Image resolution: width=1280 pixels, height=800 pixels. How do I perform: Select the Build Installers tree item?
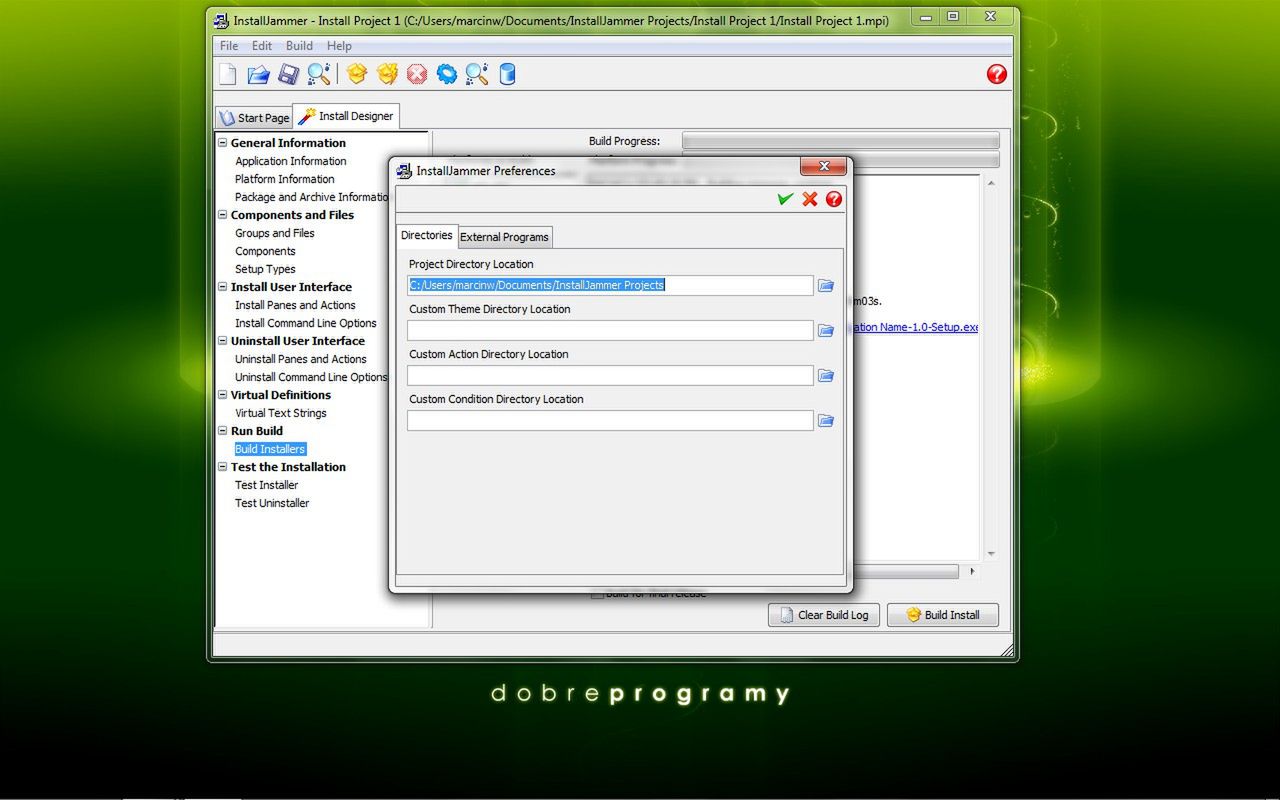click(x=270, y=449)
